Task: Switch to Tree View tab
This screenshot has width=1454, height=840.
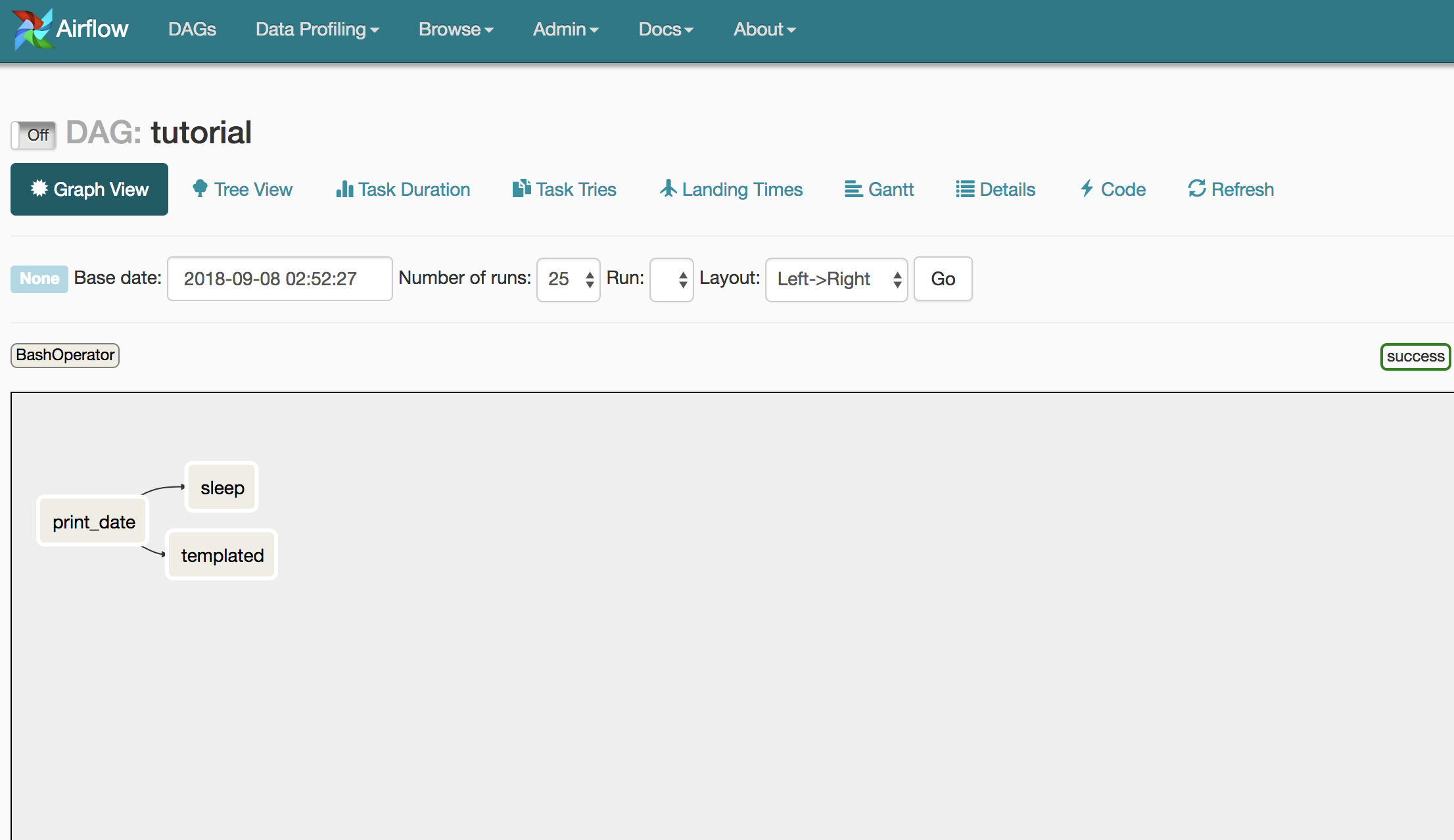Action: [x=242, y=189]
